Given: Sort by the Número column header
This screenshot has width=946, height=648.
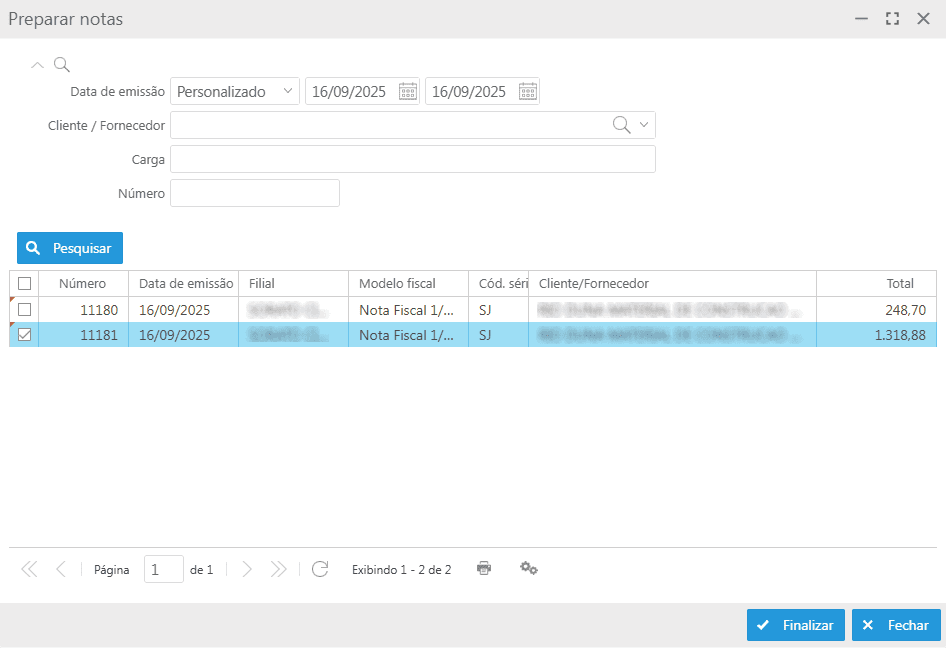Looking at the screenshot, I should point(82,284).
